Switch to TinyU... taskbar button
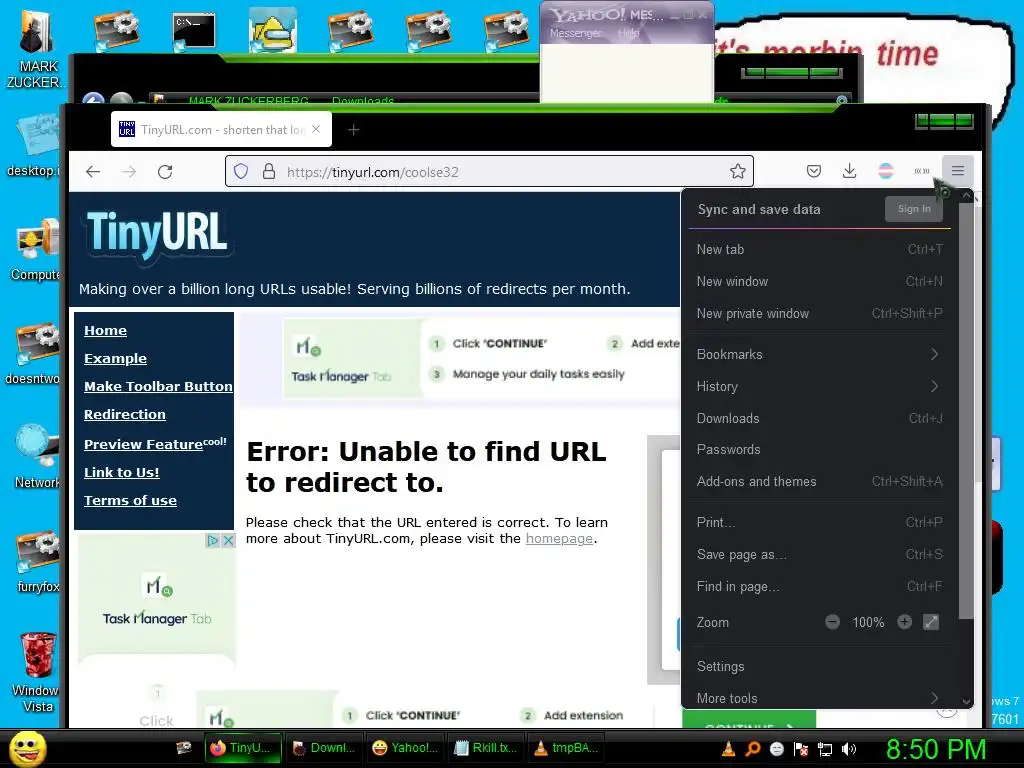Viewport: 1024px width, 768px height. (242, 748)
